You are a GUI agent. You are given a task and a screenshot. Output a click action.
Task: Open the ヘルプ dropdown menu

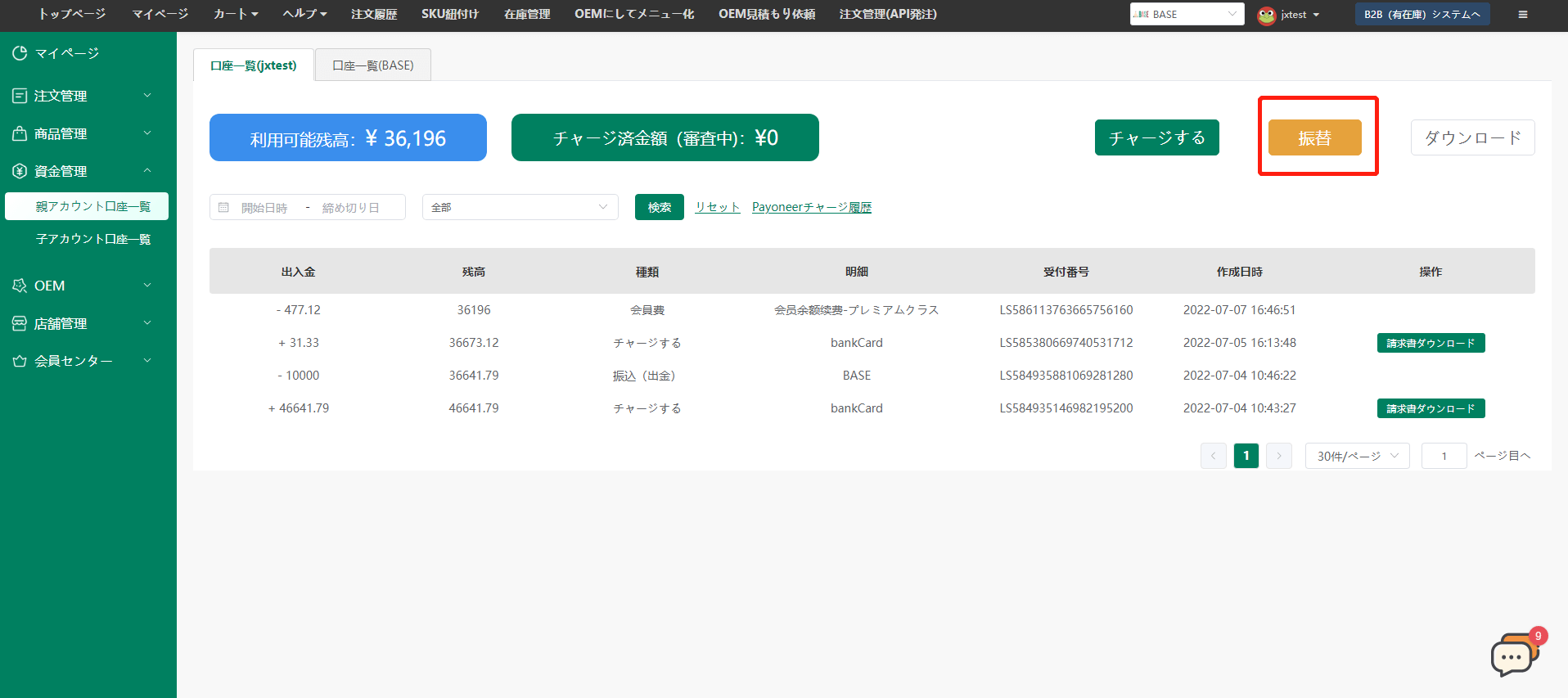(304, 14)
